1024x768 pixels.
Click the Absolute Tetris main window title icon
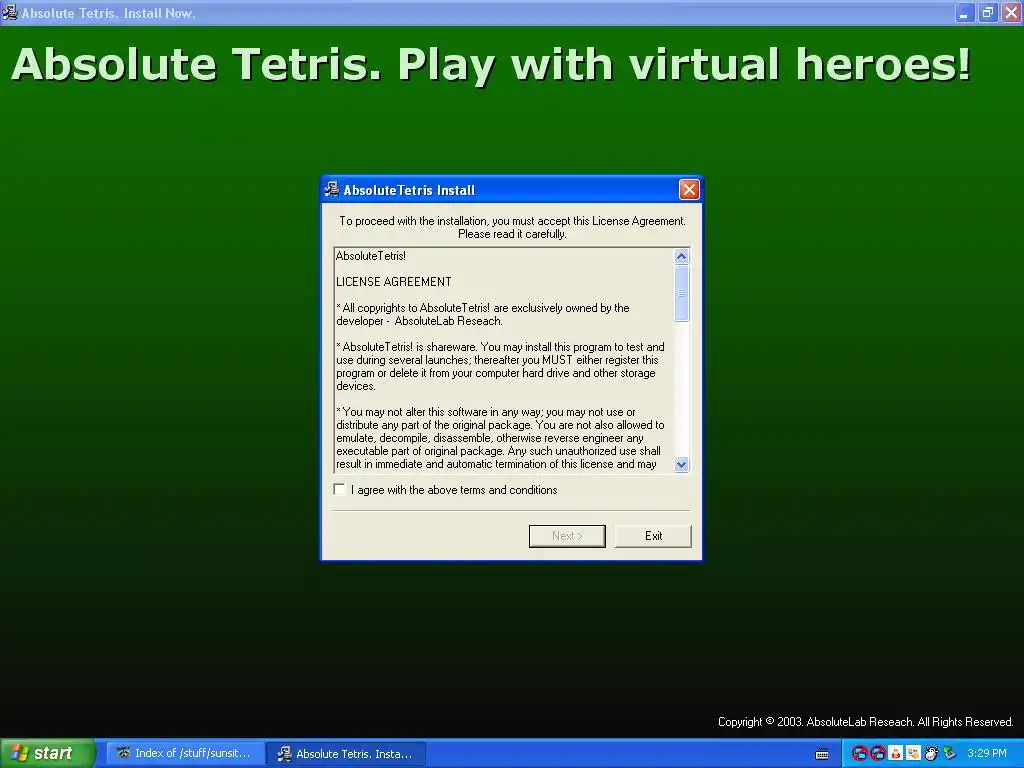(x=9, y=12)
